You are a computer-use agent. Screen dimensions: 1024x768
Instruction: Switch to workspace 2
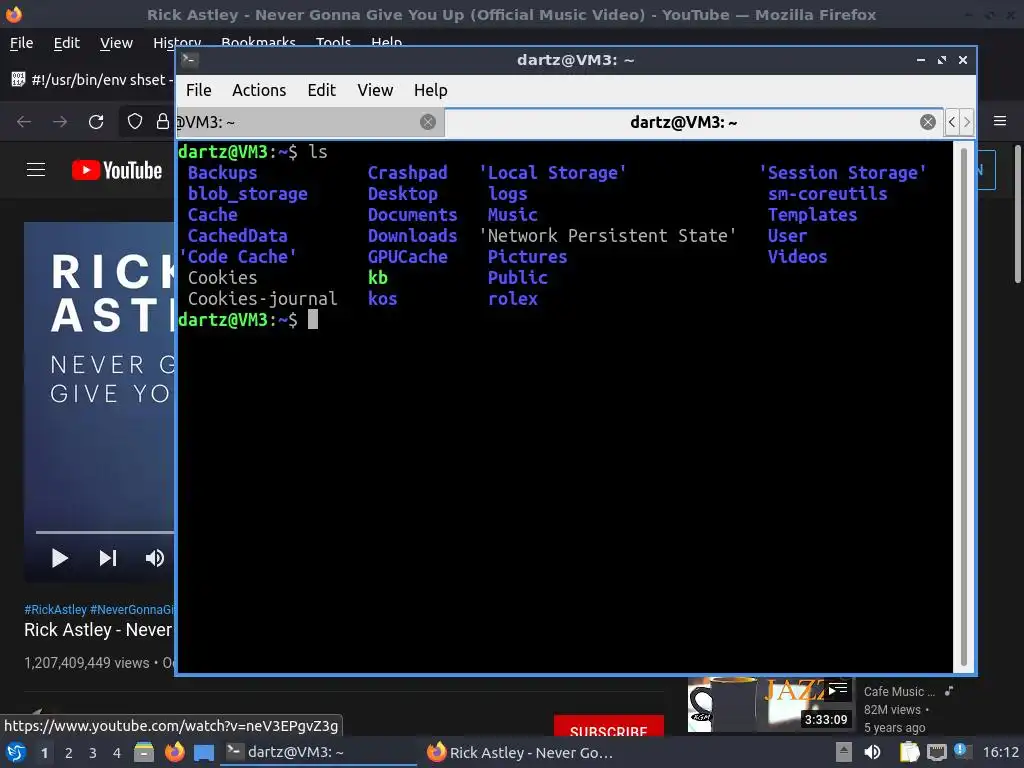(69, 753)
